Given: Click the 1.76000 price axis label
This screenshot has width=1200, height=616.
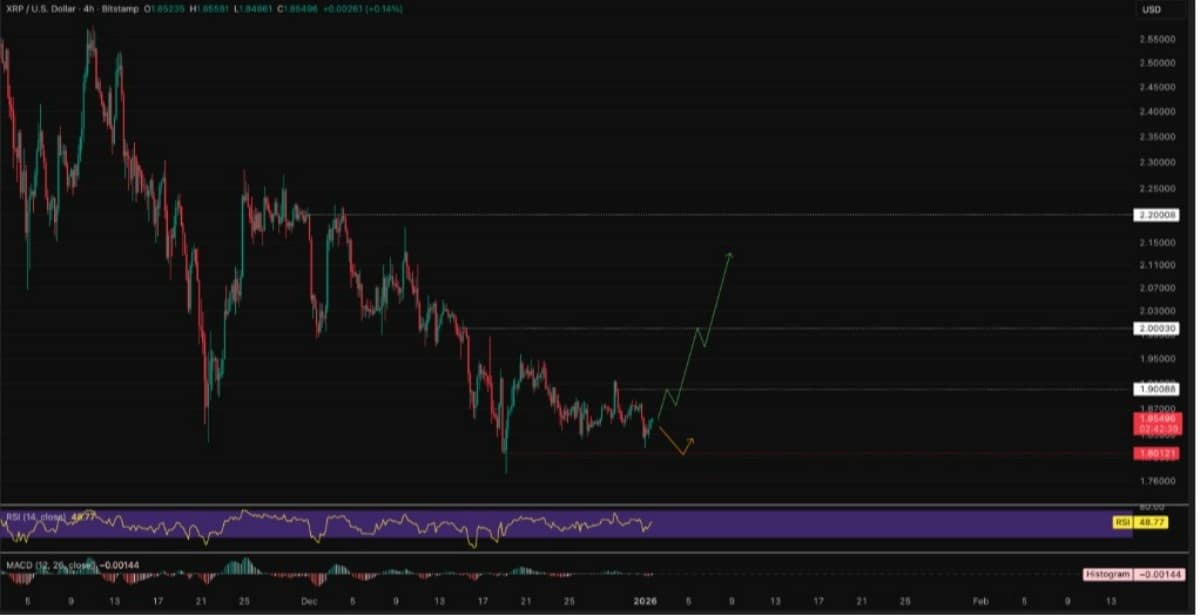Looking at the screenshot, I should click(1158, 481).
